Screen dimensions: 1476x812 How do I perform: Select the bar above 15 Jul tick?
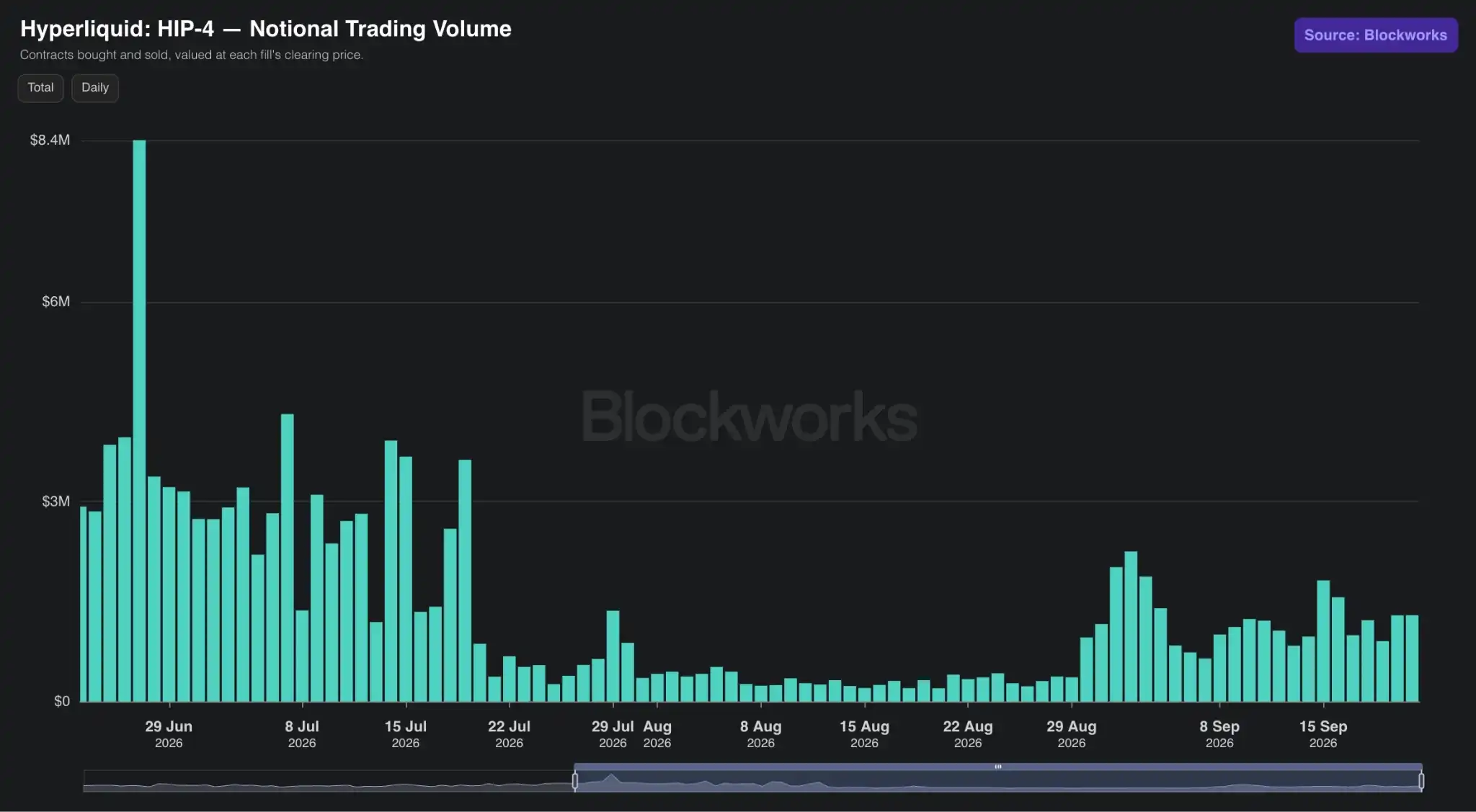pyautogui.click(x=406, y=579)
